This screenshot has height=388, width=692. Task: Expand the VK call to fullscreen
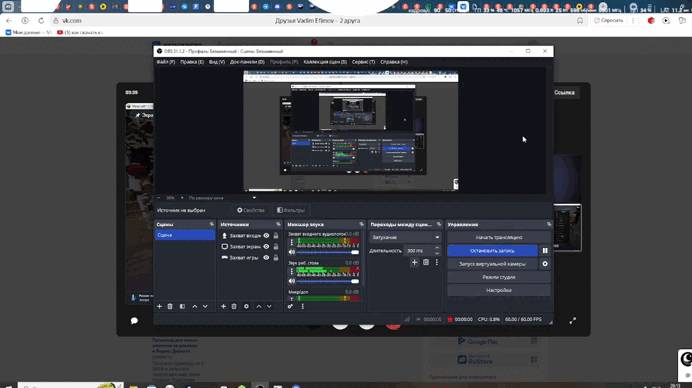coord(572,321)
